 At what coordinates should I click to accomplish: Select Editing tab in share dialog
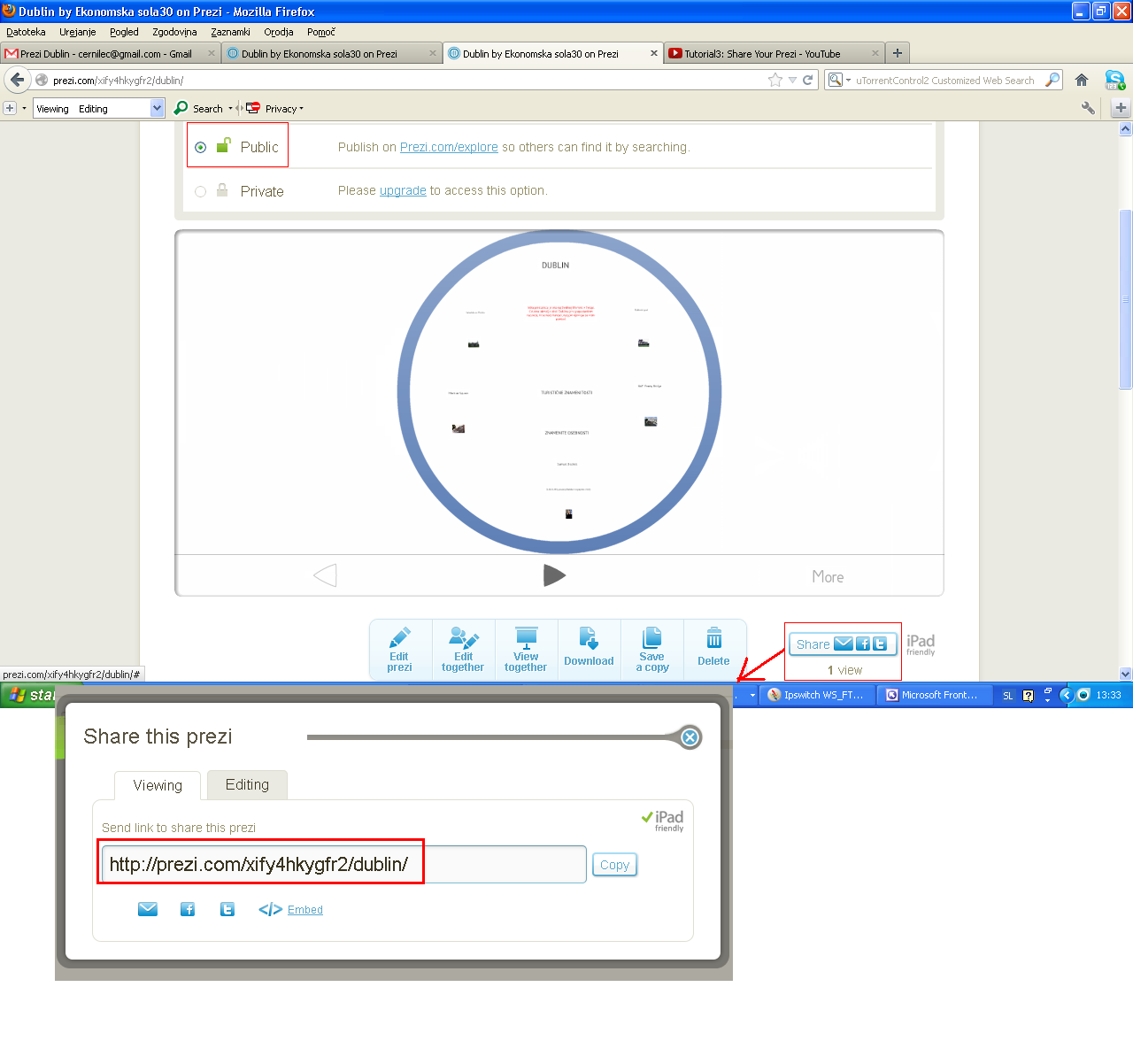point(247,784)
